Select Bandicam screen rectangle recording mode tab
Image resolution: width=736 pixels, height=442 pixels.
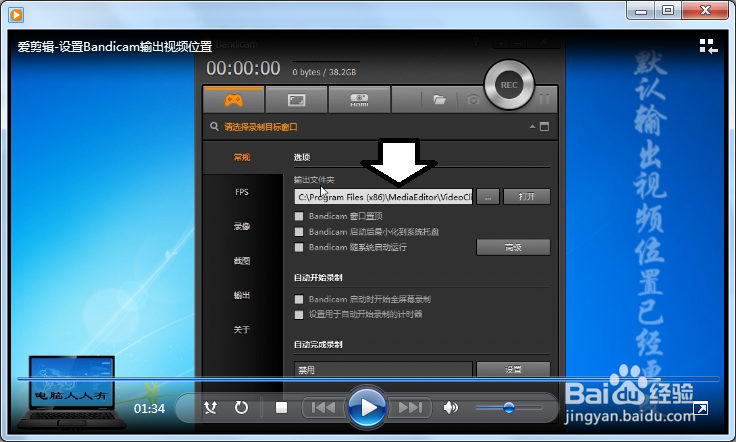click(x=296, y=99)
